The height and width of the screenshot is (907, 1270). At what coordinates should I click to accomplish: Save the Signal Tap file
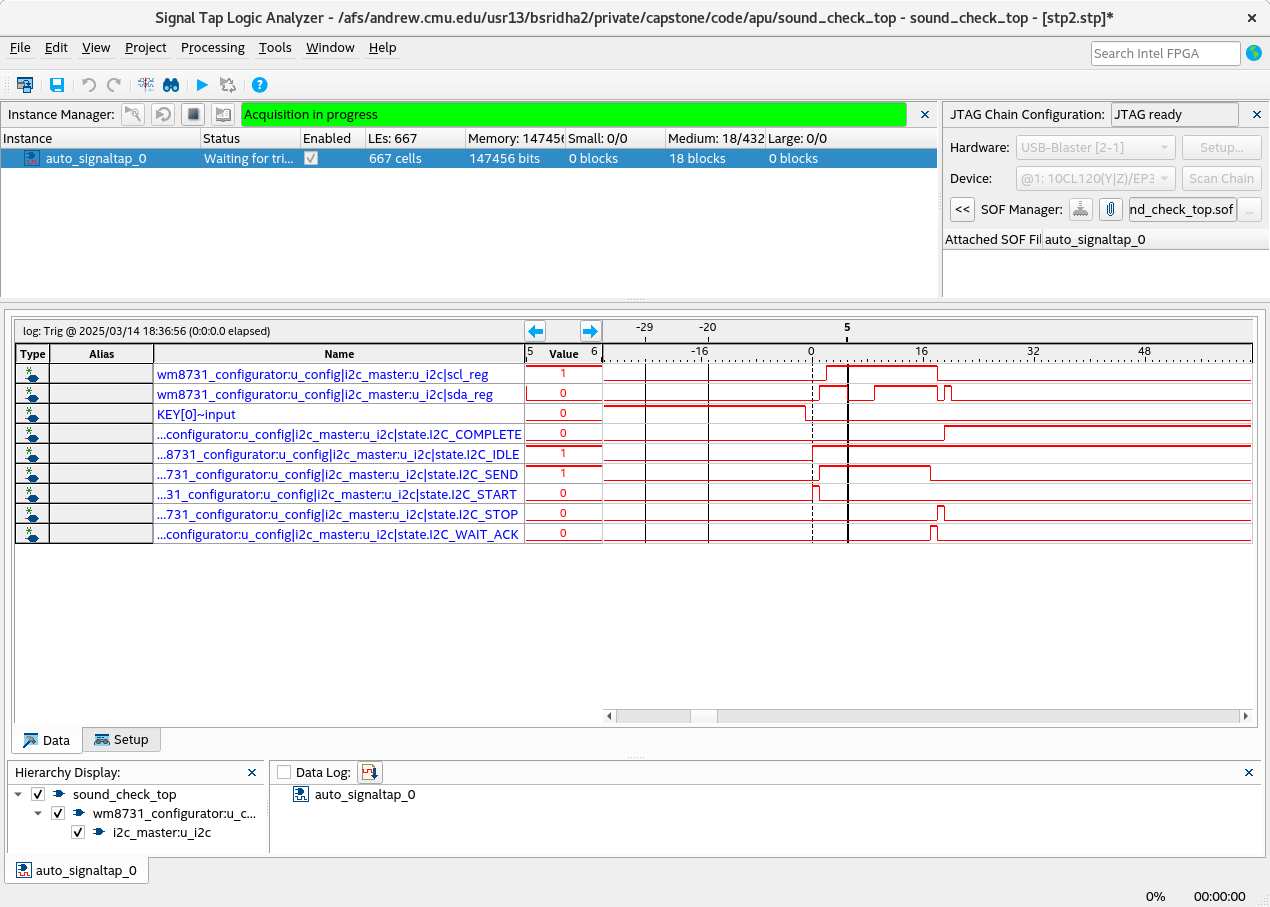(x=57, y=85)
